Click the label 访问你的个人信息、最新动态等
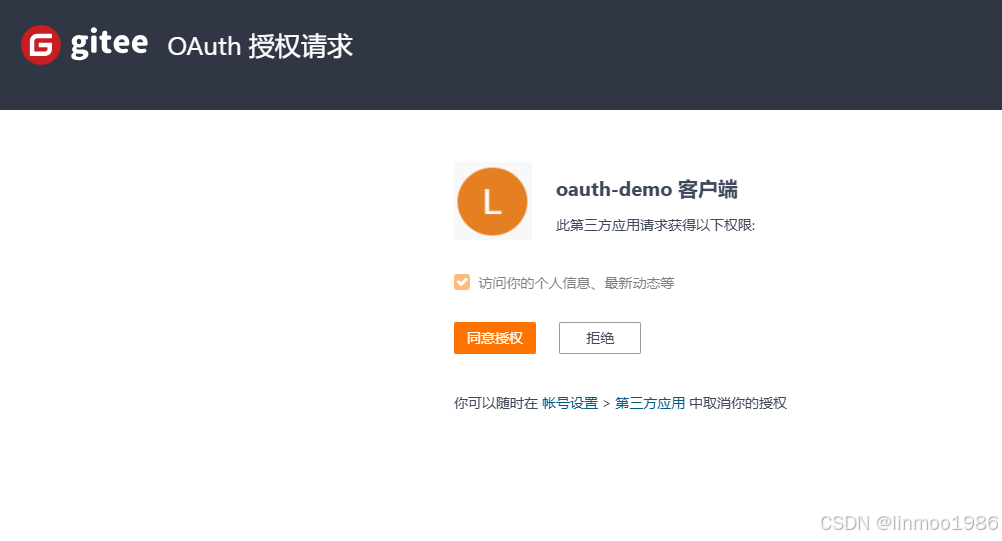The width and height of the screenshot is (1002, 541). pos(576,283)
